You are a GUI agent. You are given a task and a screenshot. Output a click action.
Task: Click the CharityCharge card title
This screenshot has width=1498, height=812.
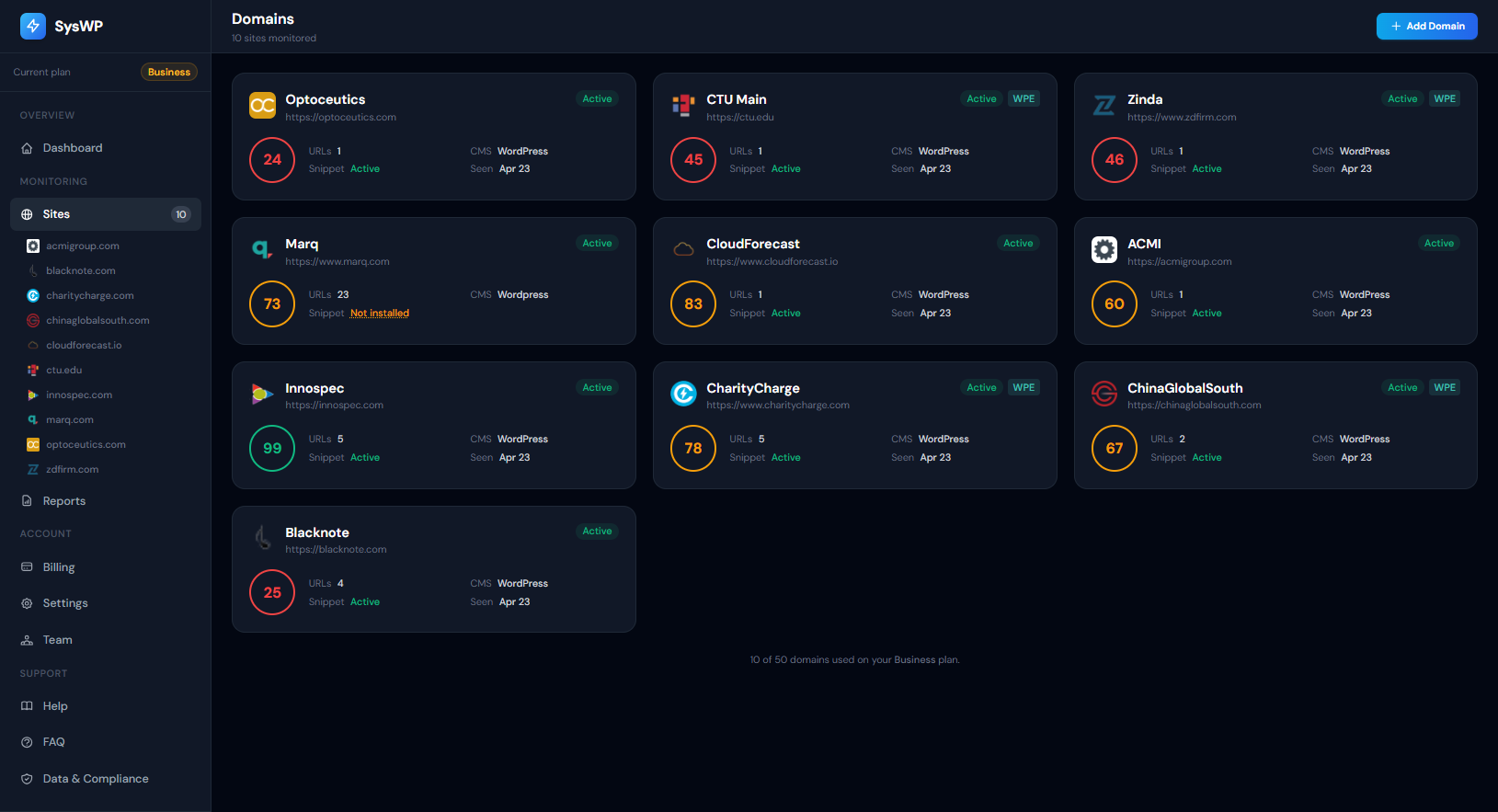pyautogui.click(x=753, y=388)
